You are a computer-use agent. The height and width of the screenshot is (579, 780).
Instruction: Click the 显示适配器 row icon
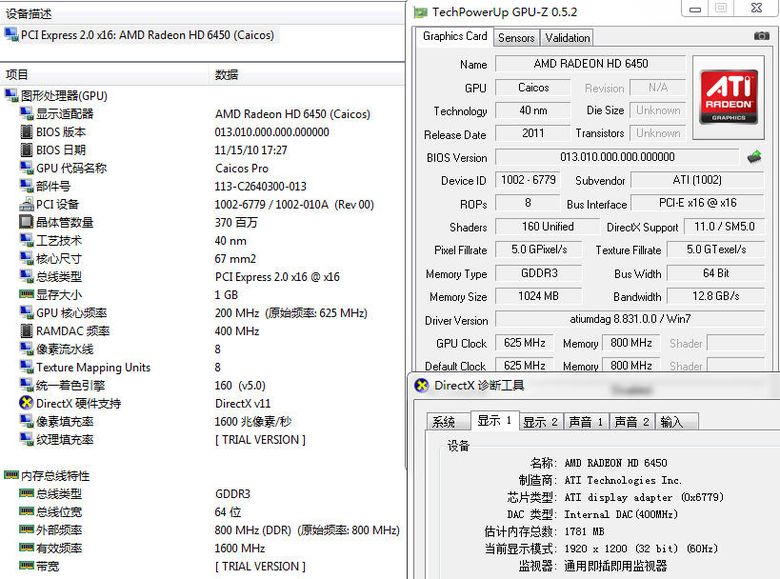pyautogui.click(x=26, y=113)
